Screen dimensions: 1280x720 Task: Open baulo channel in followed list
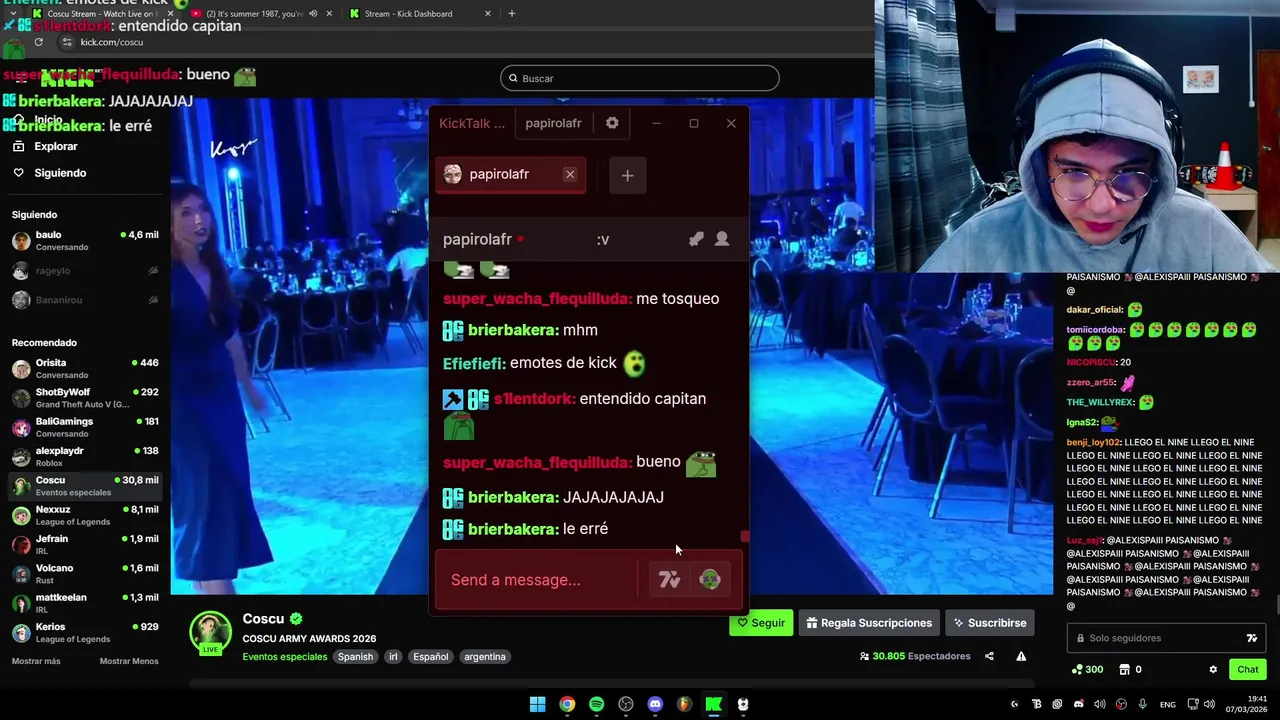pos(85,240)
